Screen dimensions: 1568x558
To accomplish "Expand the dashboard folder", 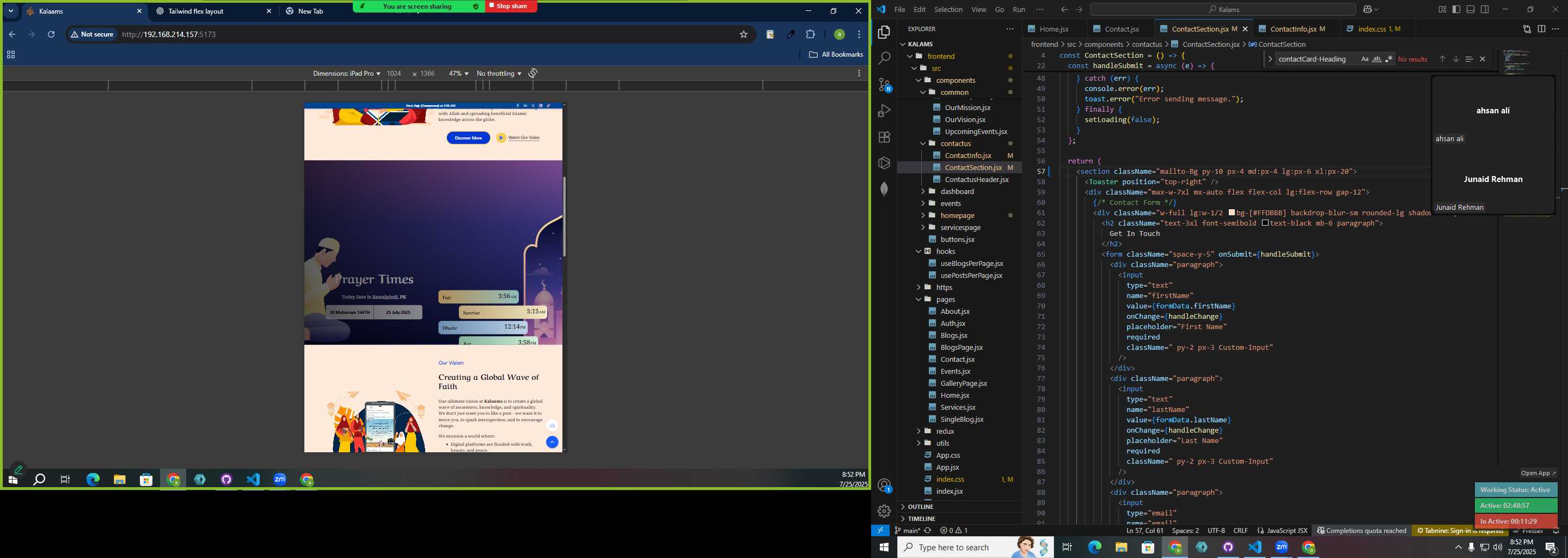I will (x=923, y=191).
